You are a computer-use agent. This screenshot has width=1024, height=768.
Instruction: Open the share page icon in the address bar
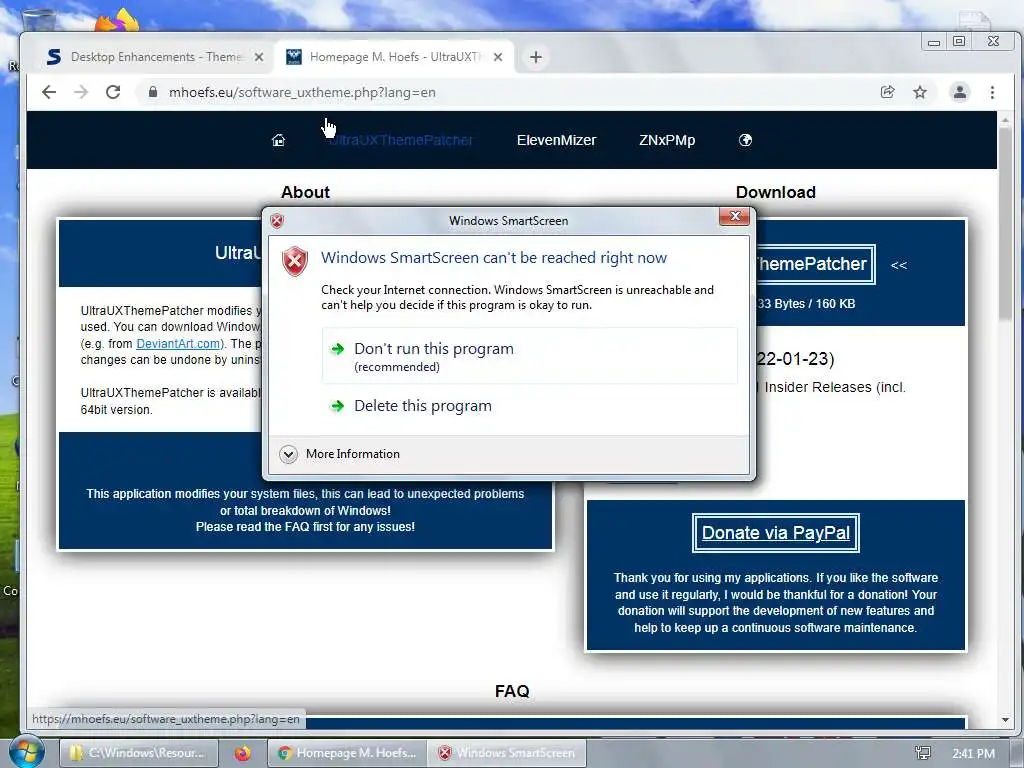click(888, 92)
